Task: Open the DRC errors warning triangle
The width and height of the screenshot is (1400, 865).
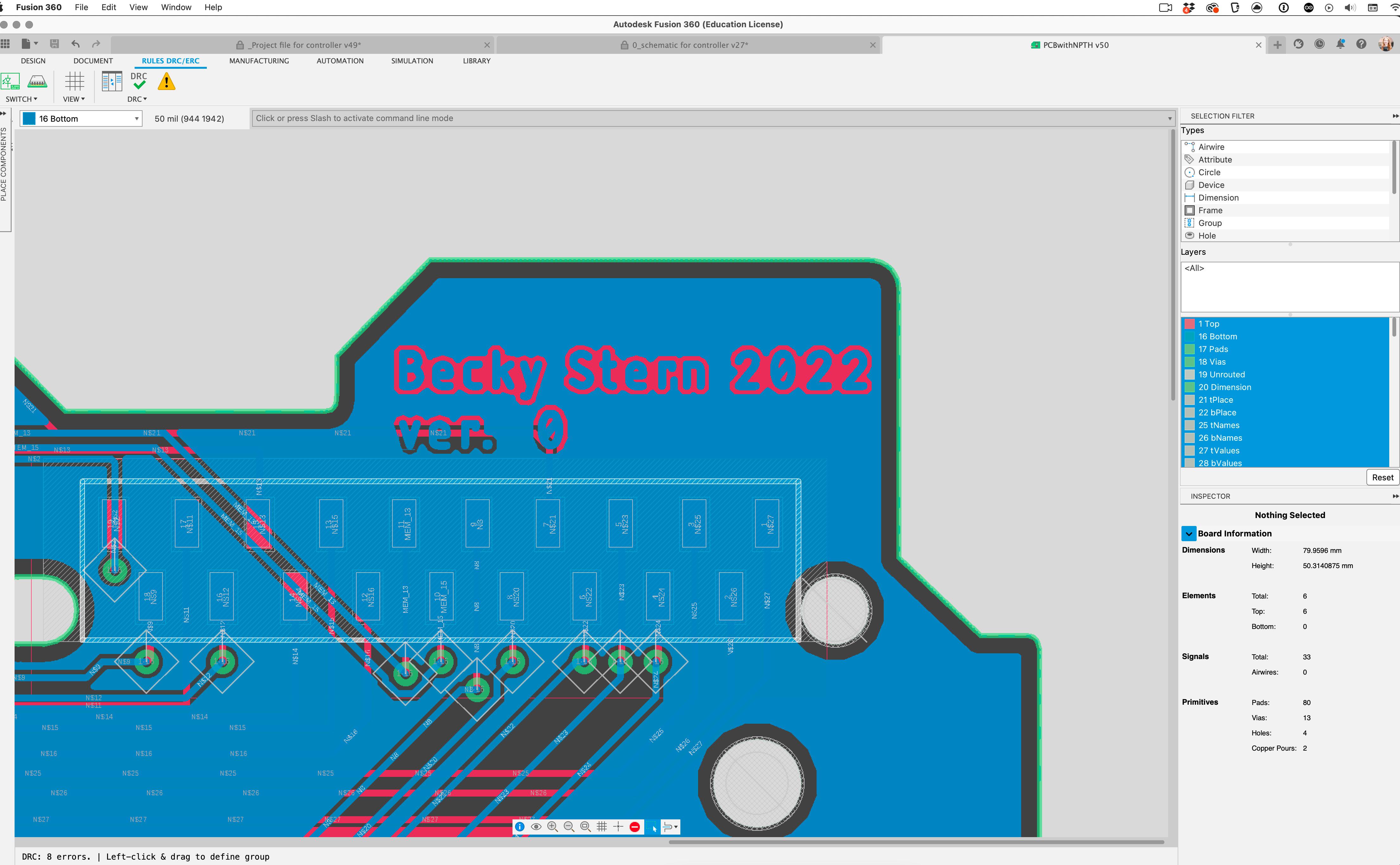Action: [166, 82]
